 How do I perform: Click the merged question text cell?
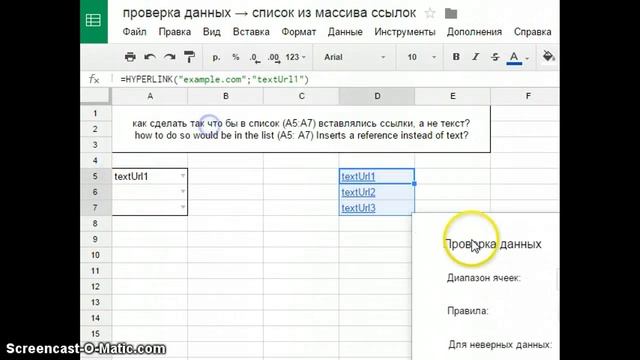(x=301, y=129)
